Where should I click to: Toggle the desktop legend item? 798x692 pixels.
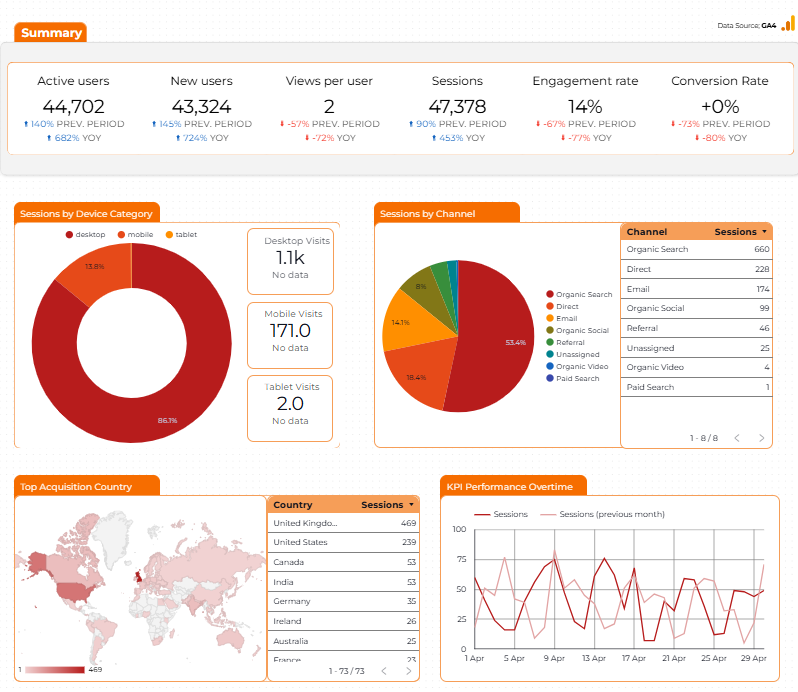86,235
